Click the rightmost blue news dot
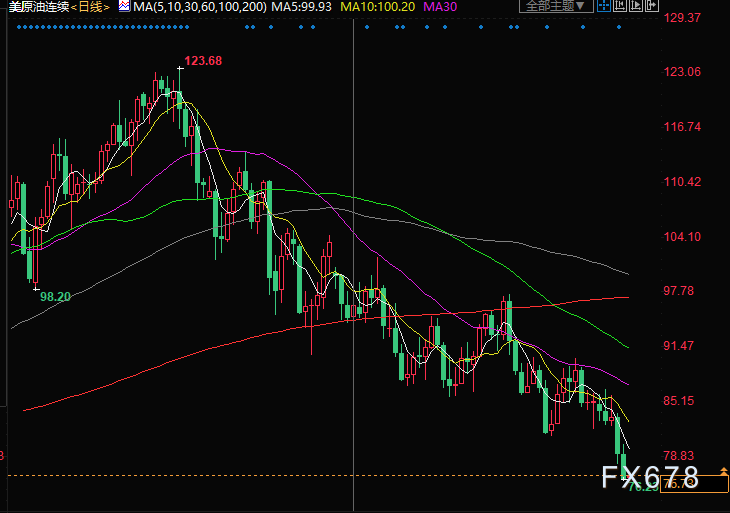Image resolution: width=730 pixels, height=513 pixels. point(619,27)
